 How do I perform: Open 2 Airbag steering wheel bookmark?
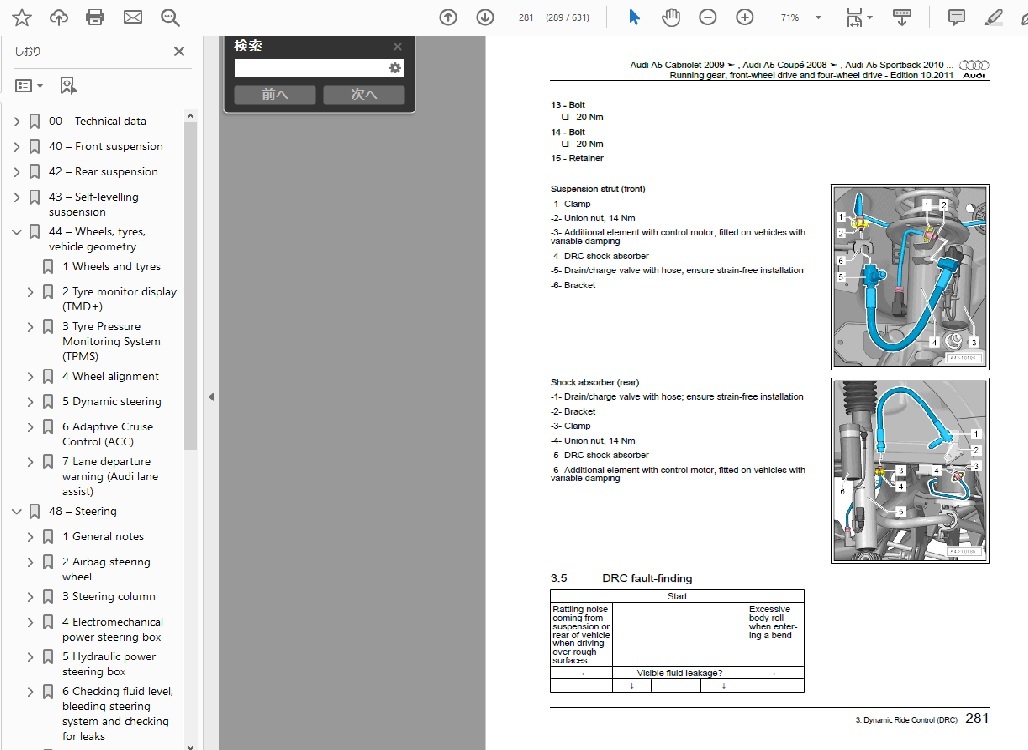[x=106, y=569]
